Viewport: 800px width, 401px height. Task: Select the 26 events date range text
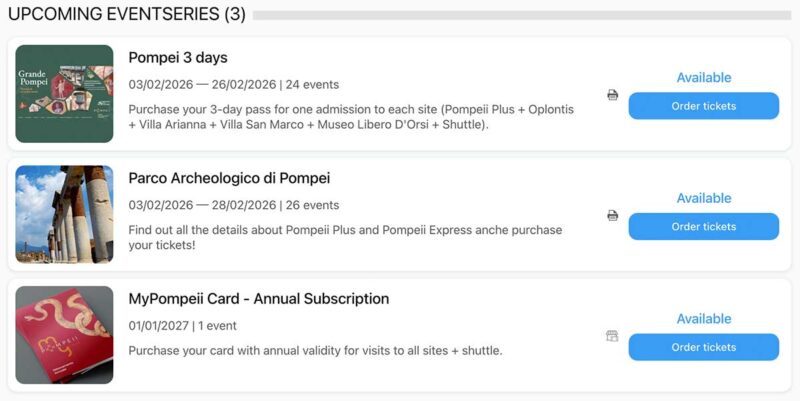[x=233, y=205]
